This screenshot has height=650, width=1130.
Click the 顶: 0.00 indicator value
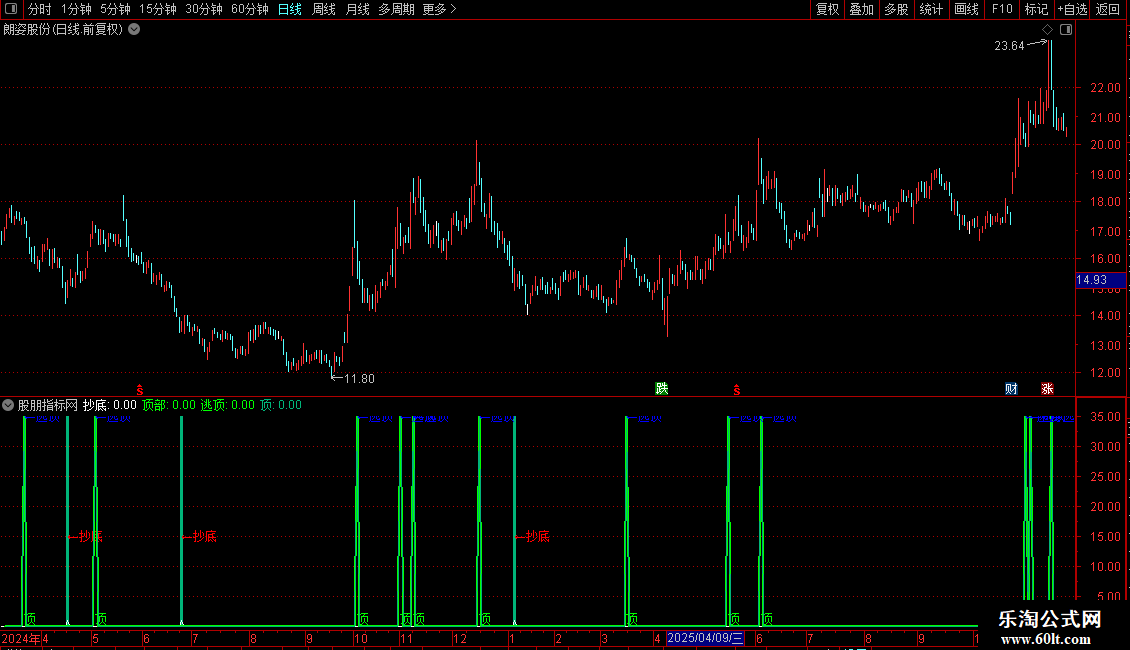pos(281,405)
